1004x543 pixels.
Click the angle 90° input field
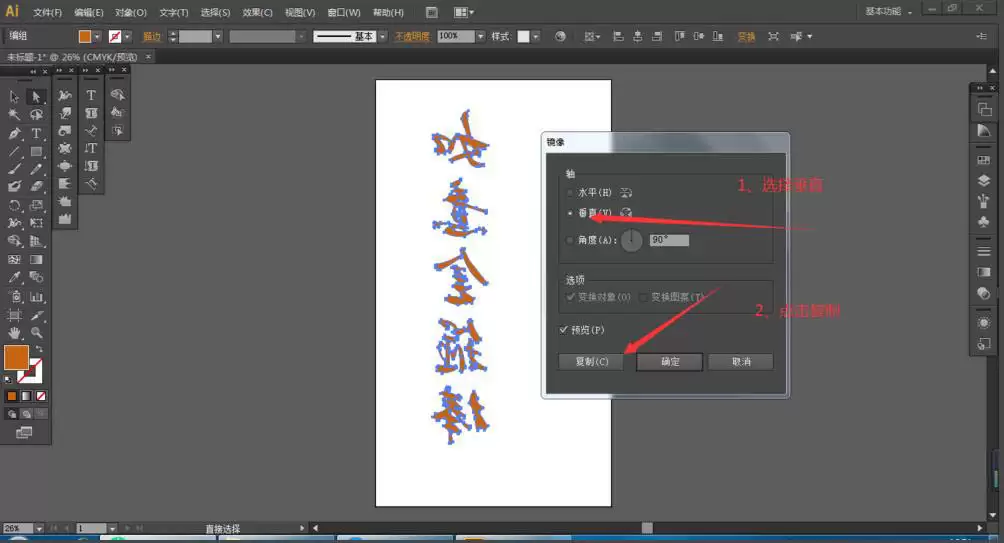click(669, 240)
